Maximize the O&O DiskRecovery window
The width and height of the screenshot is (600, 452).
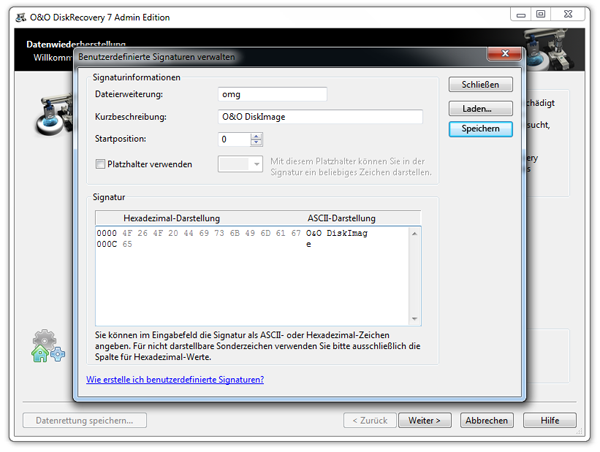point(540,15)
